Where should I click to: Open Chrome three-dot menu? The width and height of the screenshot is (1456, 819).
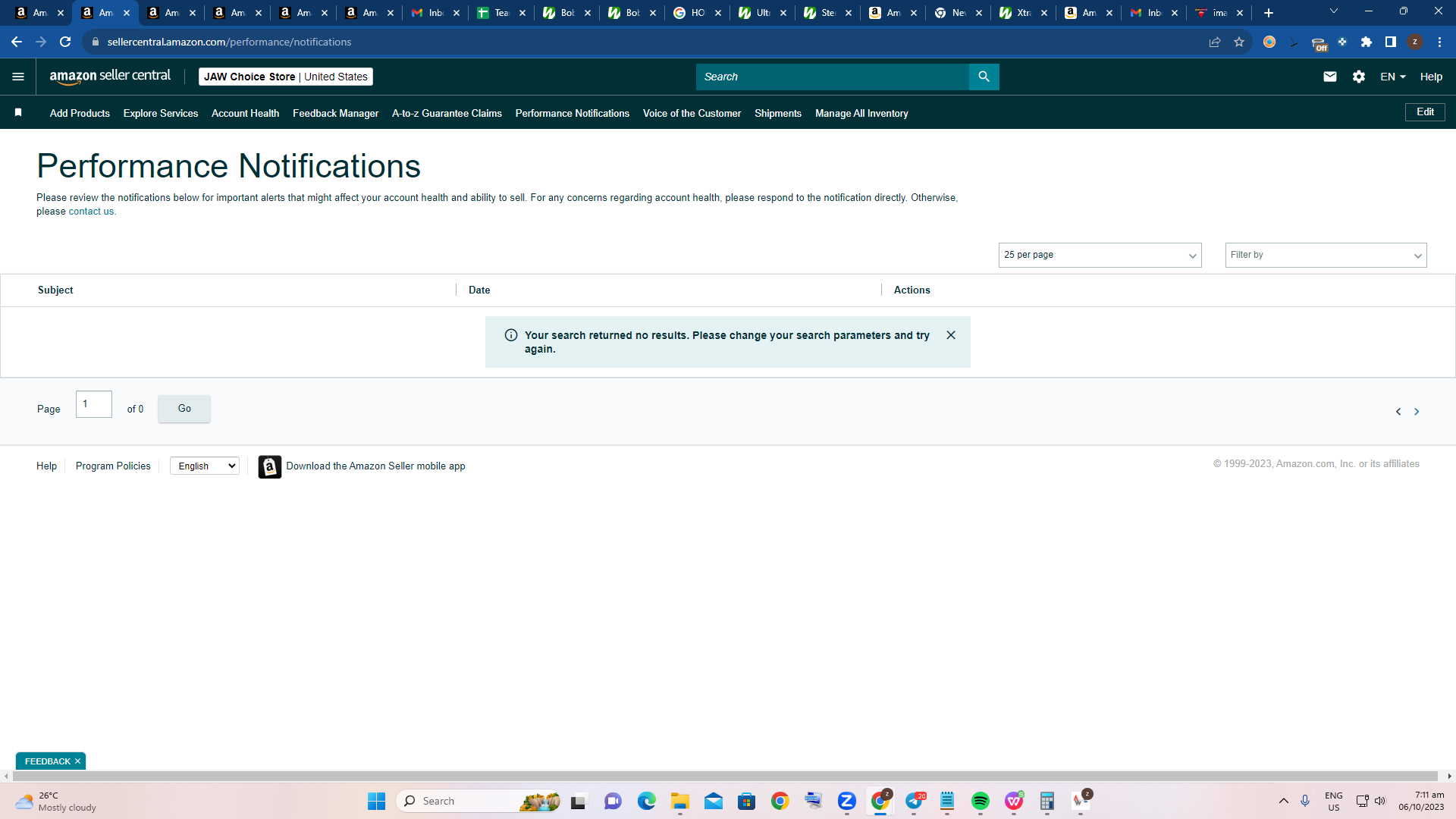pyautogui.click(x=1439, y=42)
